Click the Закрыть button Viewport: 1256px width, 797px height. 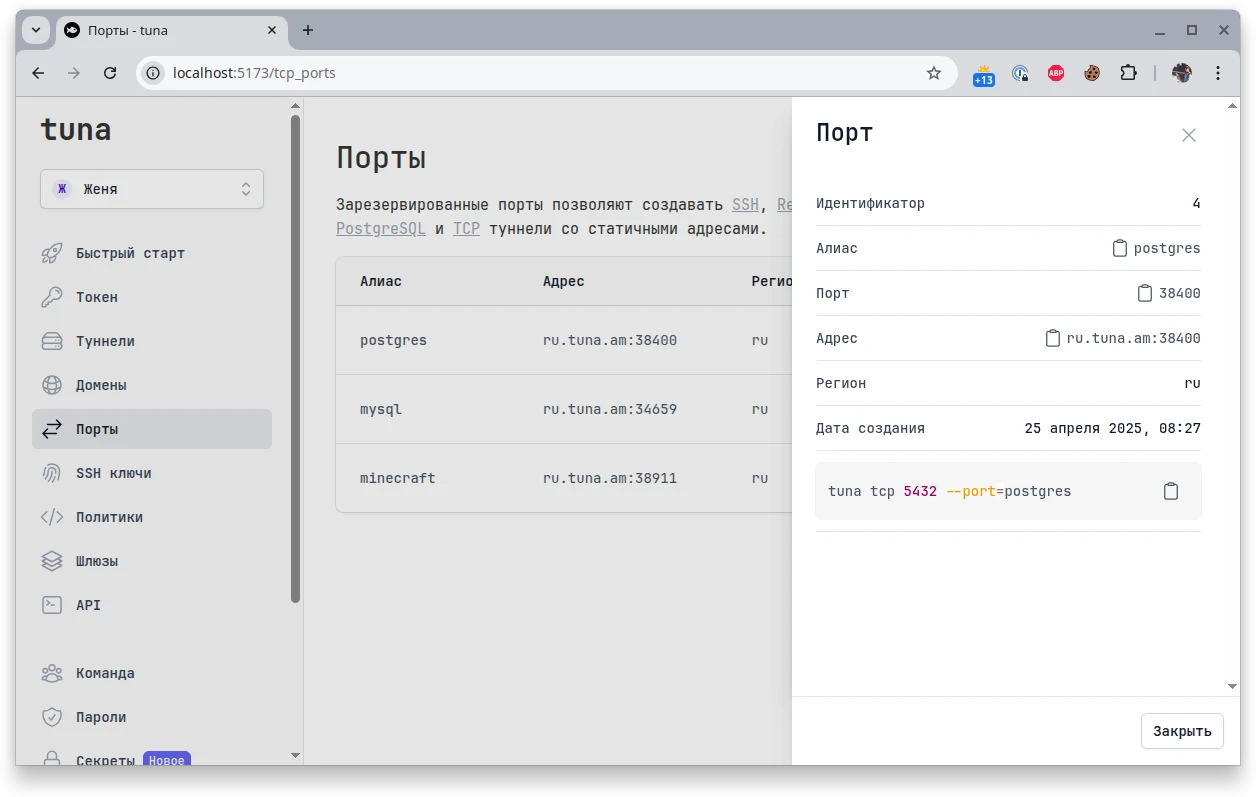tap(1182, 731)
